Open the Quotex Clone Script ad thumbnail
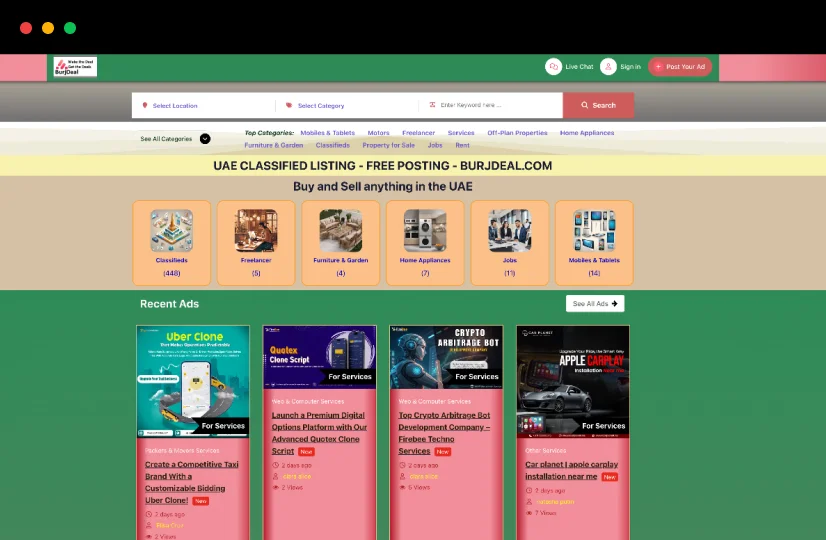Screen dimensions: 826x540 point(320,357)
